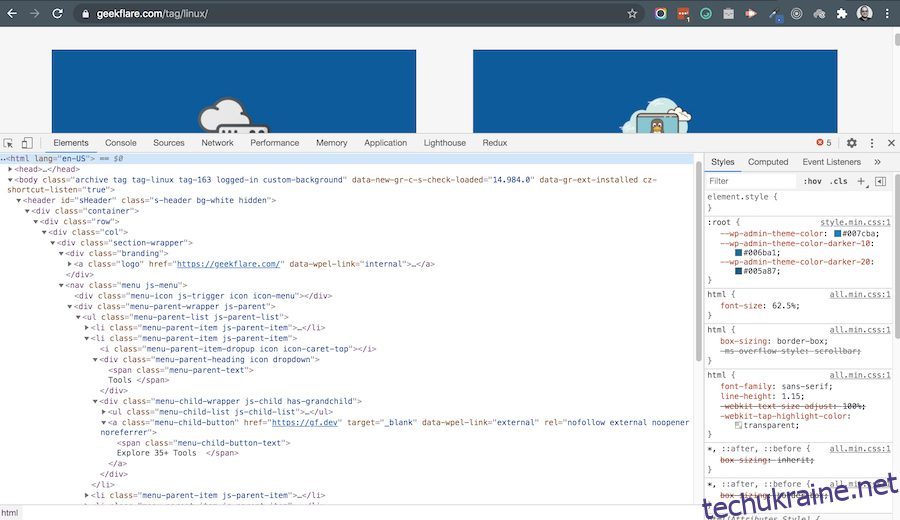Select the Application tab
This screenshot has width=900, height=520.
coord(386,143)
